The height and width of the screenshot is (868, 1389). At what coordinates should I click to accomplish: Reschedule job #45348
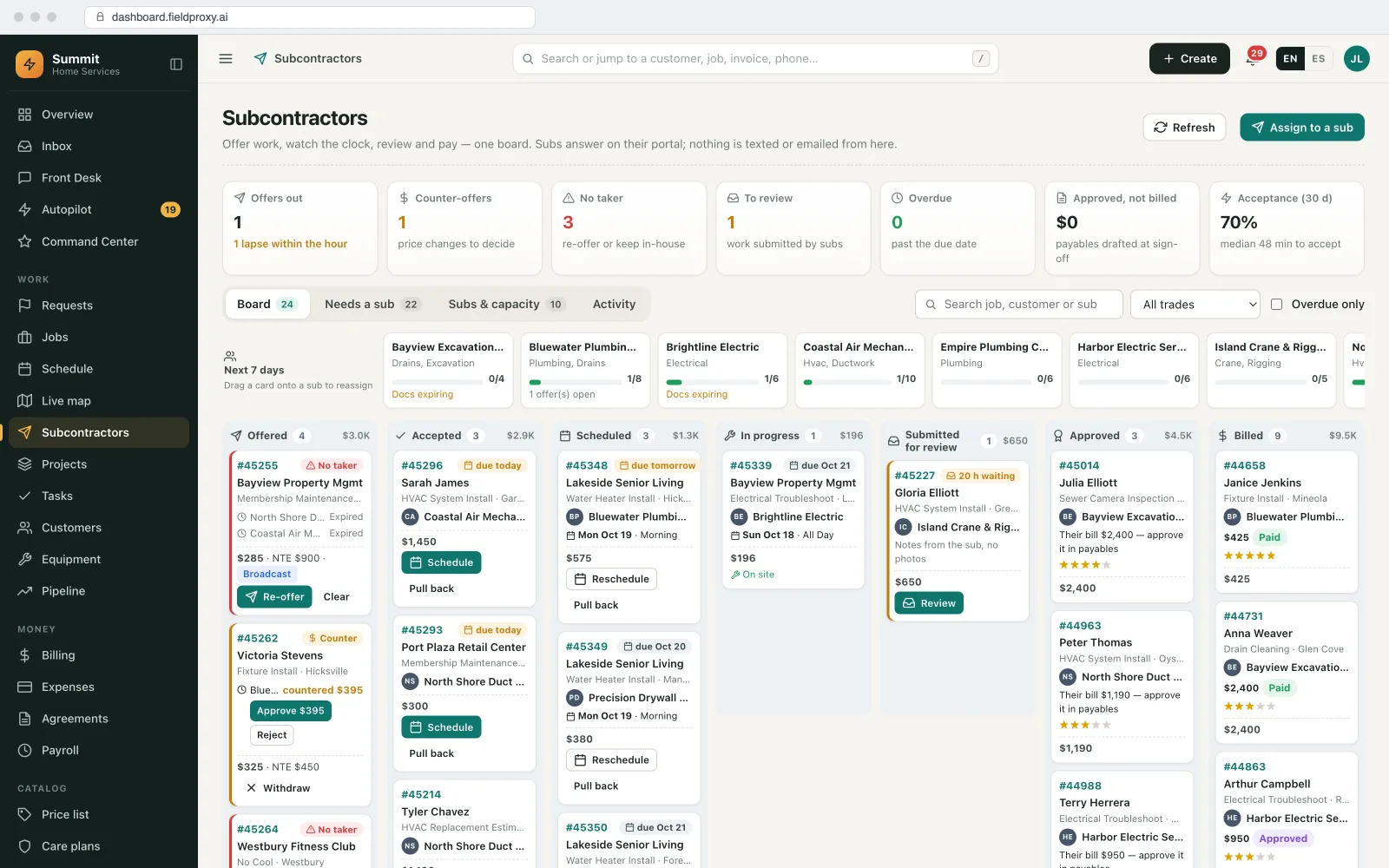[x=611, y=579]
